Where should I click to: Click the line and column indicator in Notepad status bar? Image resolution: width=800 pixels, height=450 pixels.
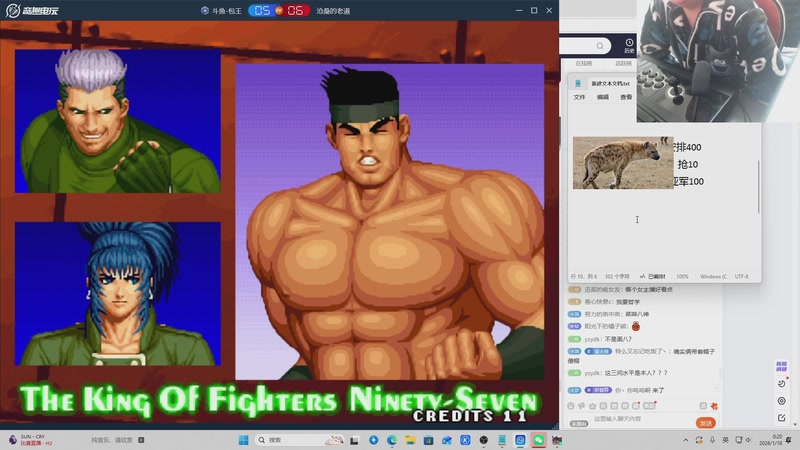click(x=584, y=276)
